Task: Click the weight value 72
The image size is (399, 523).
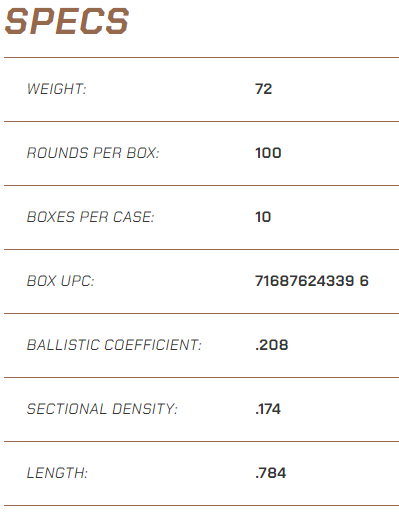Action: click(x=264, y=89)
